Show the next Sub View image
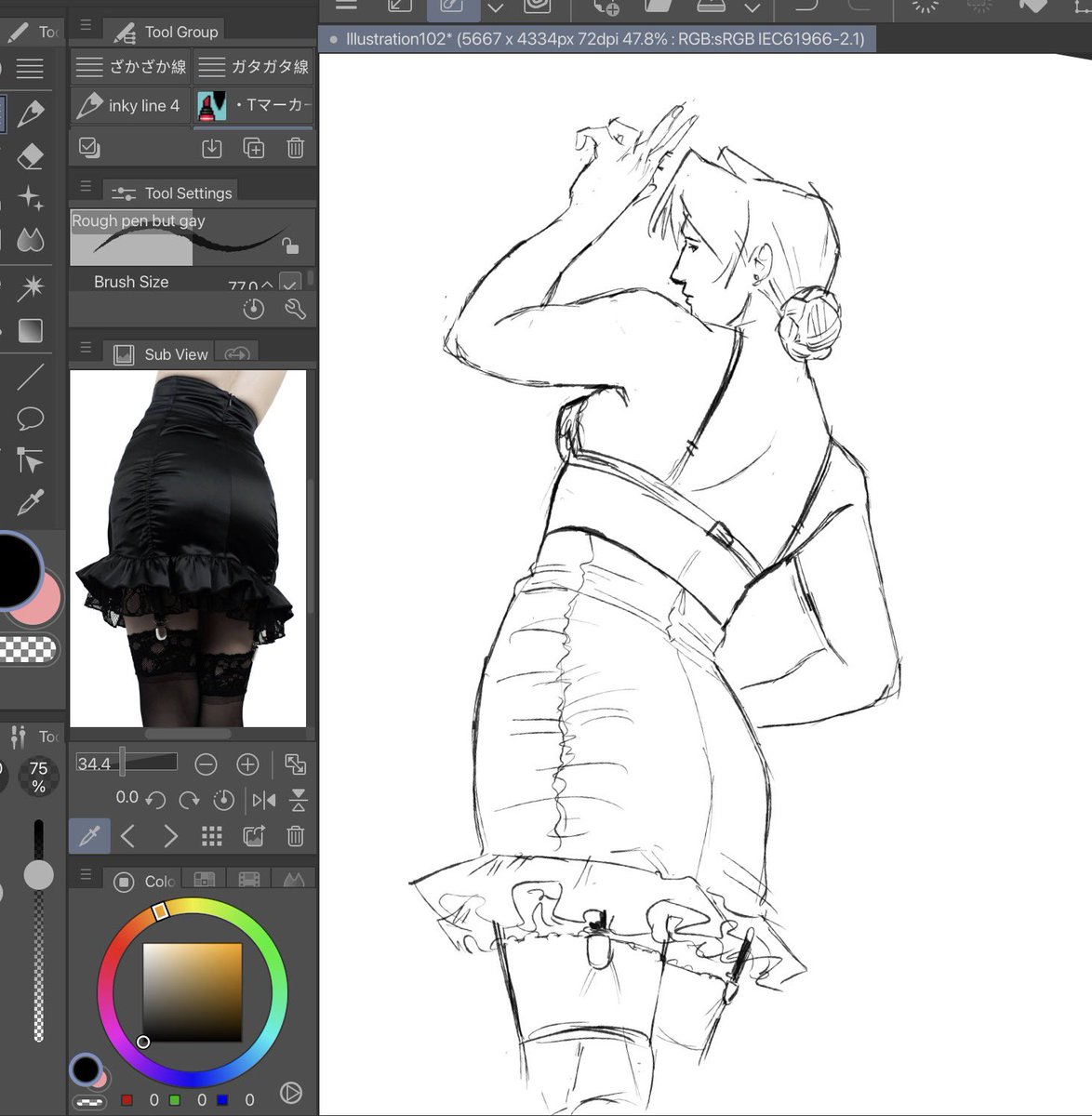1092x1116 pixels. click(170, 836)
